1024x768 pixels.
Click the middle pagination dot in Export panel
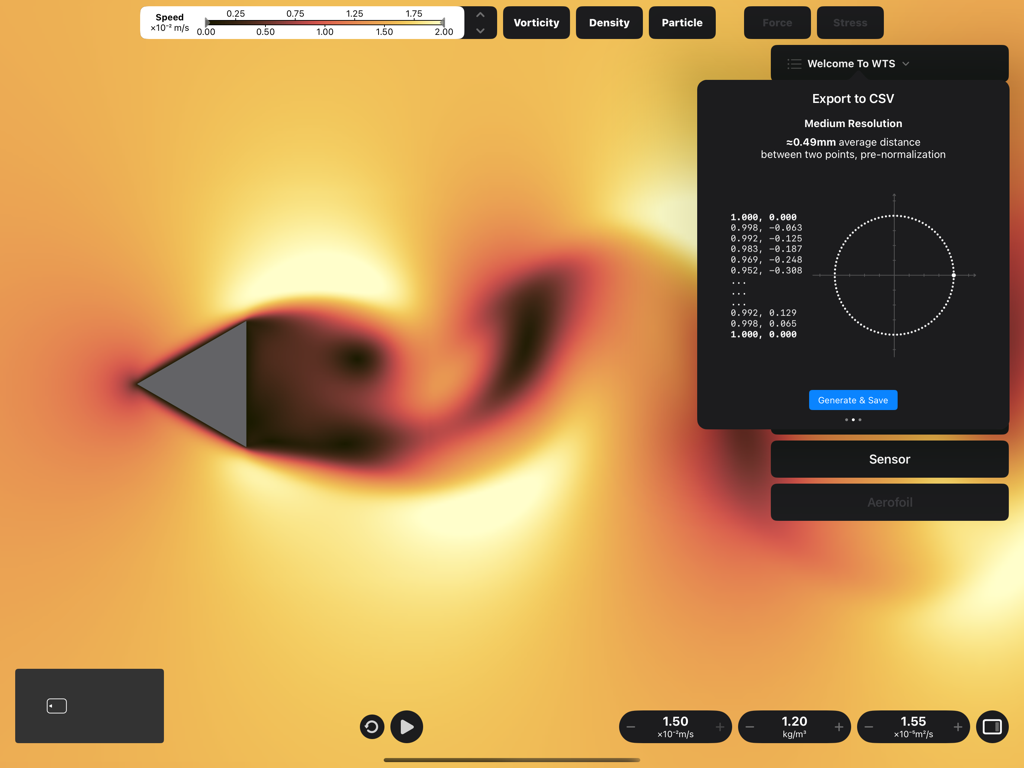coord(853,420)
